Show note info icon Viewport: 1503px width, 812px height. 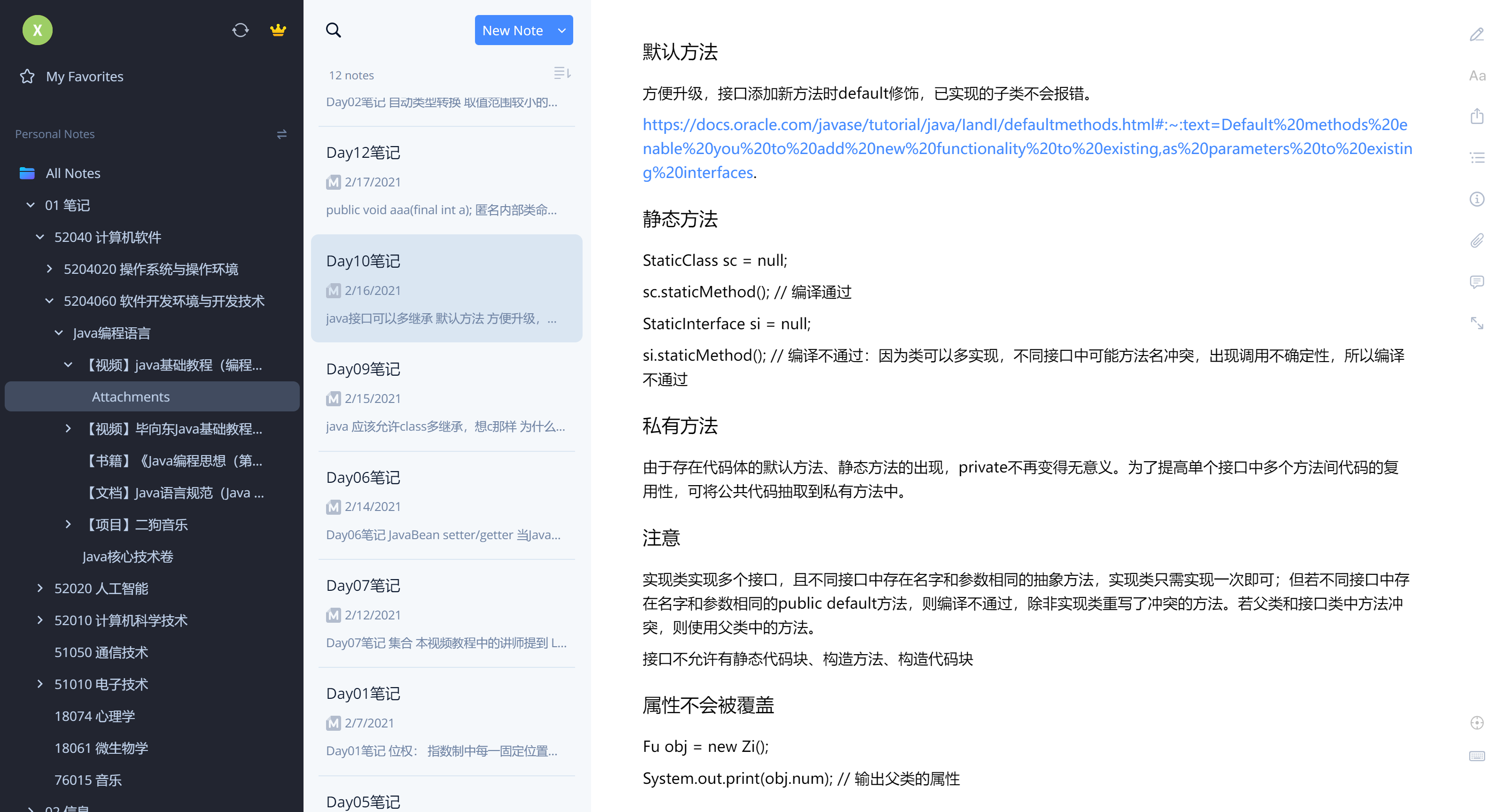click(1477, 199)
